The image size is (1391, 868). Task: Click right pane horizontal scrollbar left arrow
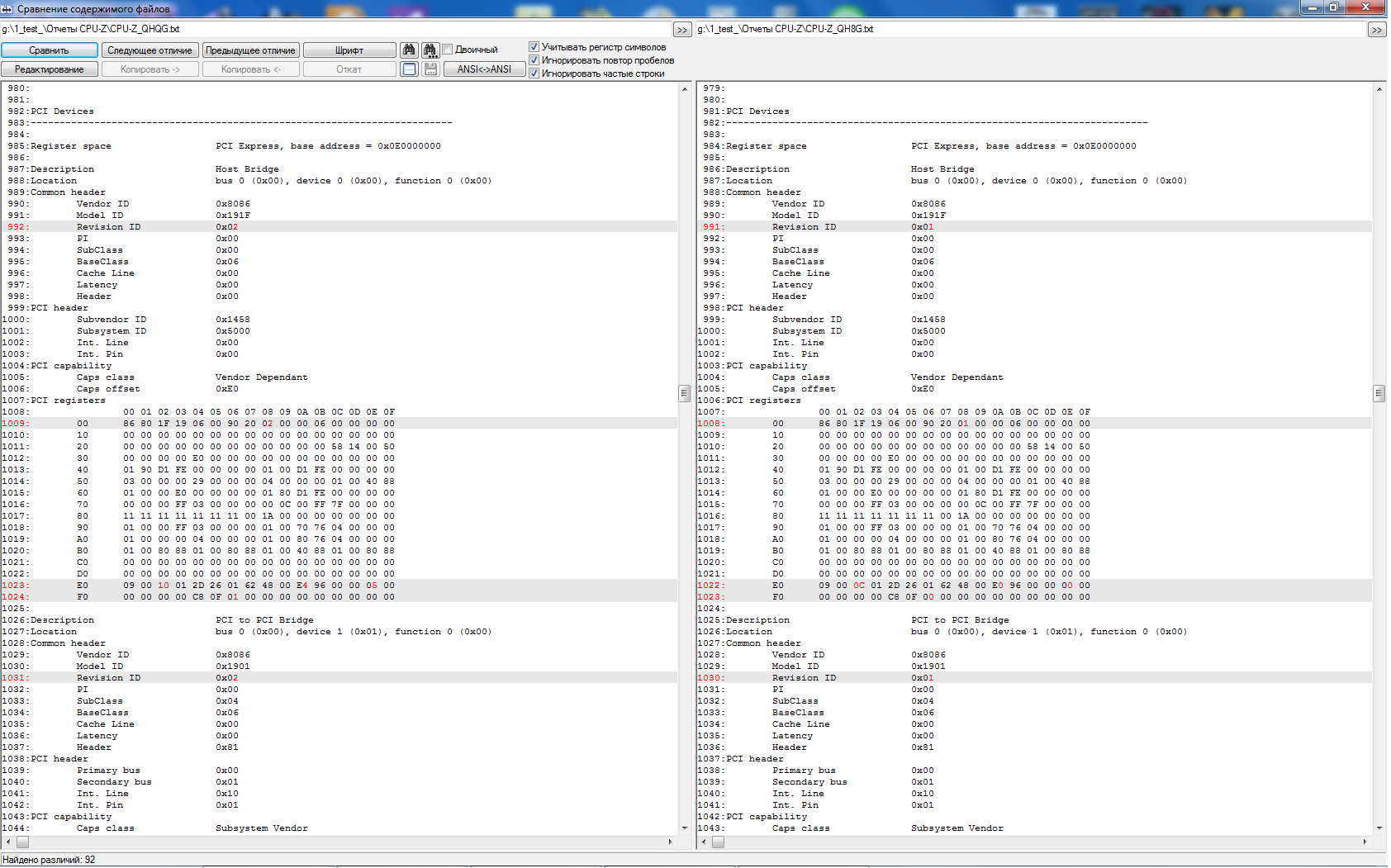pos(703,842)
